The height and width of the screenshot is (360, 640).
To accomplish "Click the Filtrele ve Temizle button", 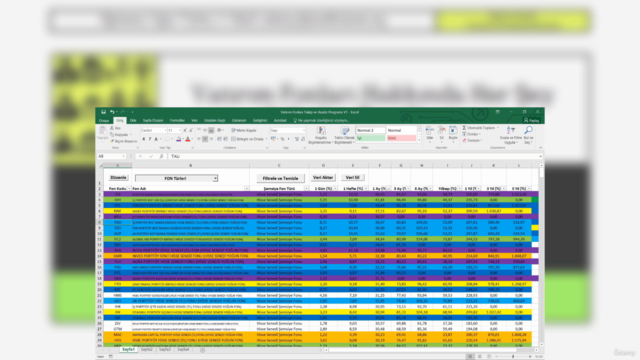I will tap(280, 178).
